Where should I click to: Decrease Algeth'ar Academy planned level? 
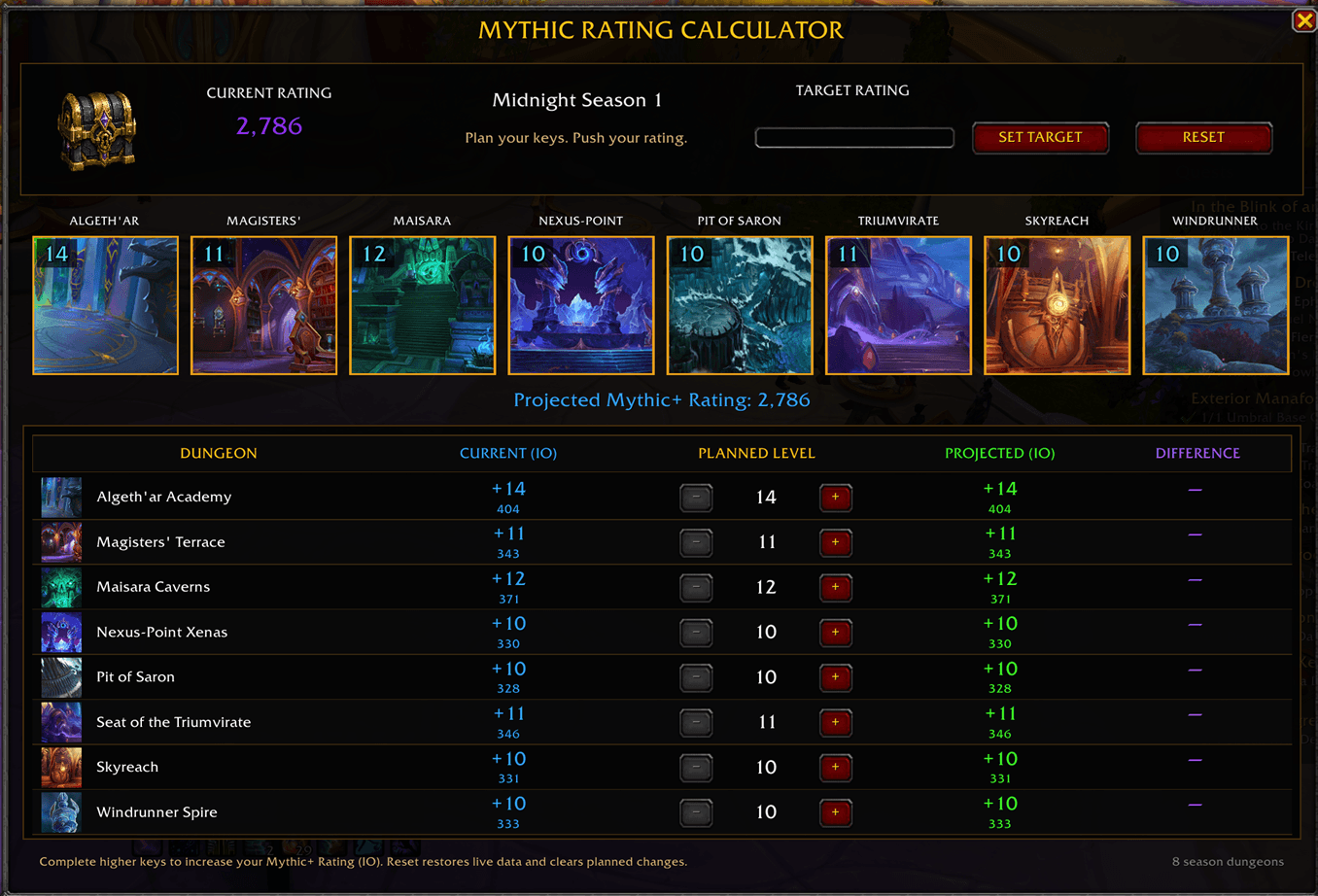click(x=696, y=498)
